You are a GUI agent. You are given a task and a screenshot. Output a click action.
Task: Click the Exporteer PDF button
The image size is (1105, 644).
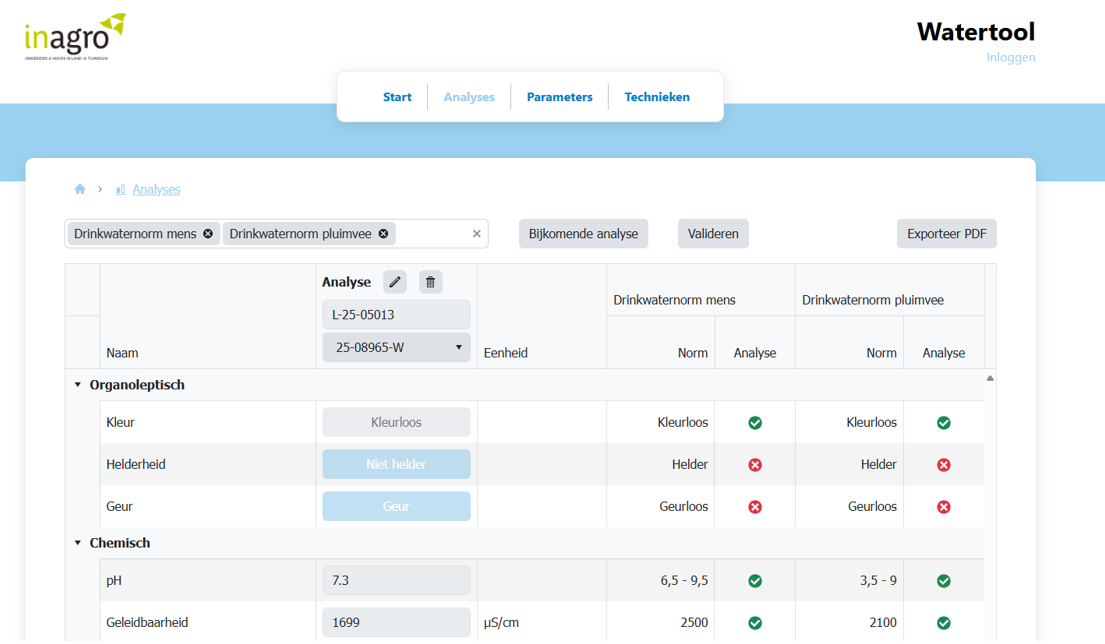946,234
